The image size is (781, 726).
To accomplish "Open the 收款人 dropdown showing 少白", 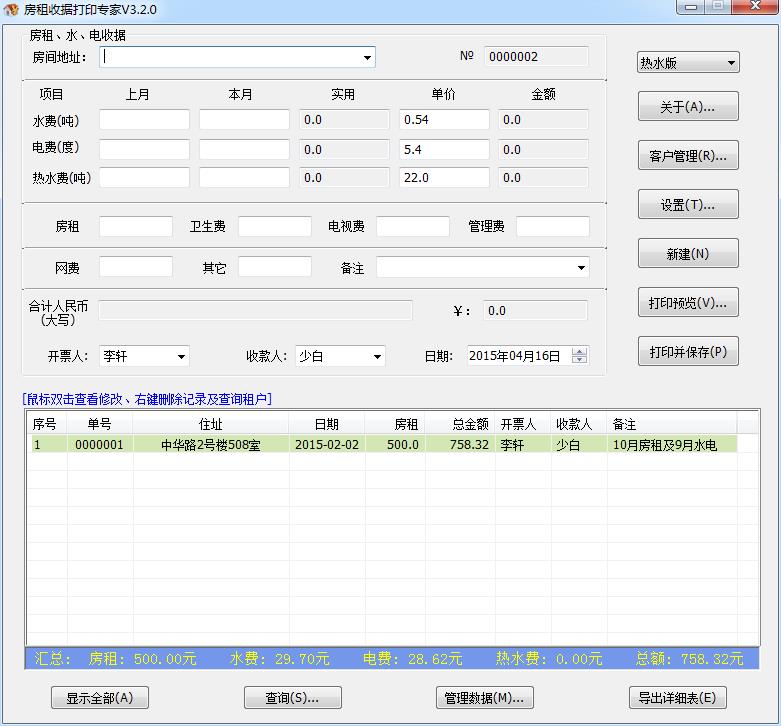I will pos(377,356).
